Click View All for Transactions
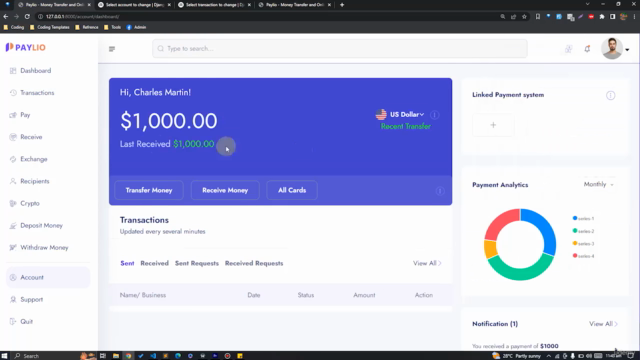The height and width of the screenshot is (360, 640). pyautogui.click(x=427, y=263)
